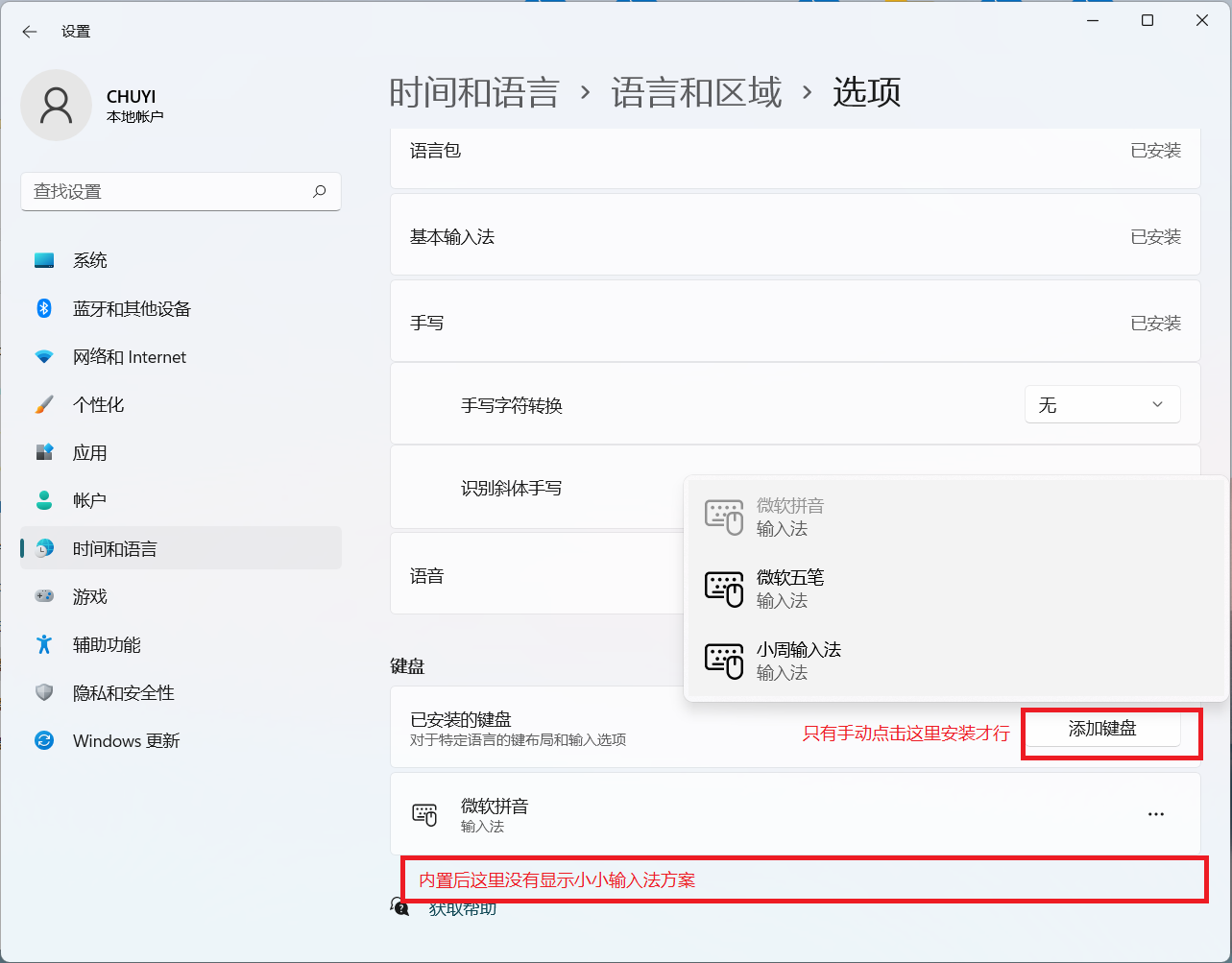Image resolution: width=1232 pixels, height=963 pixels.
Task: Click the 获取帮助 help icon
Action: click(400, 906)
